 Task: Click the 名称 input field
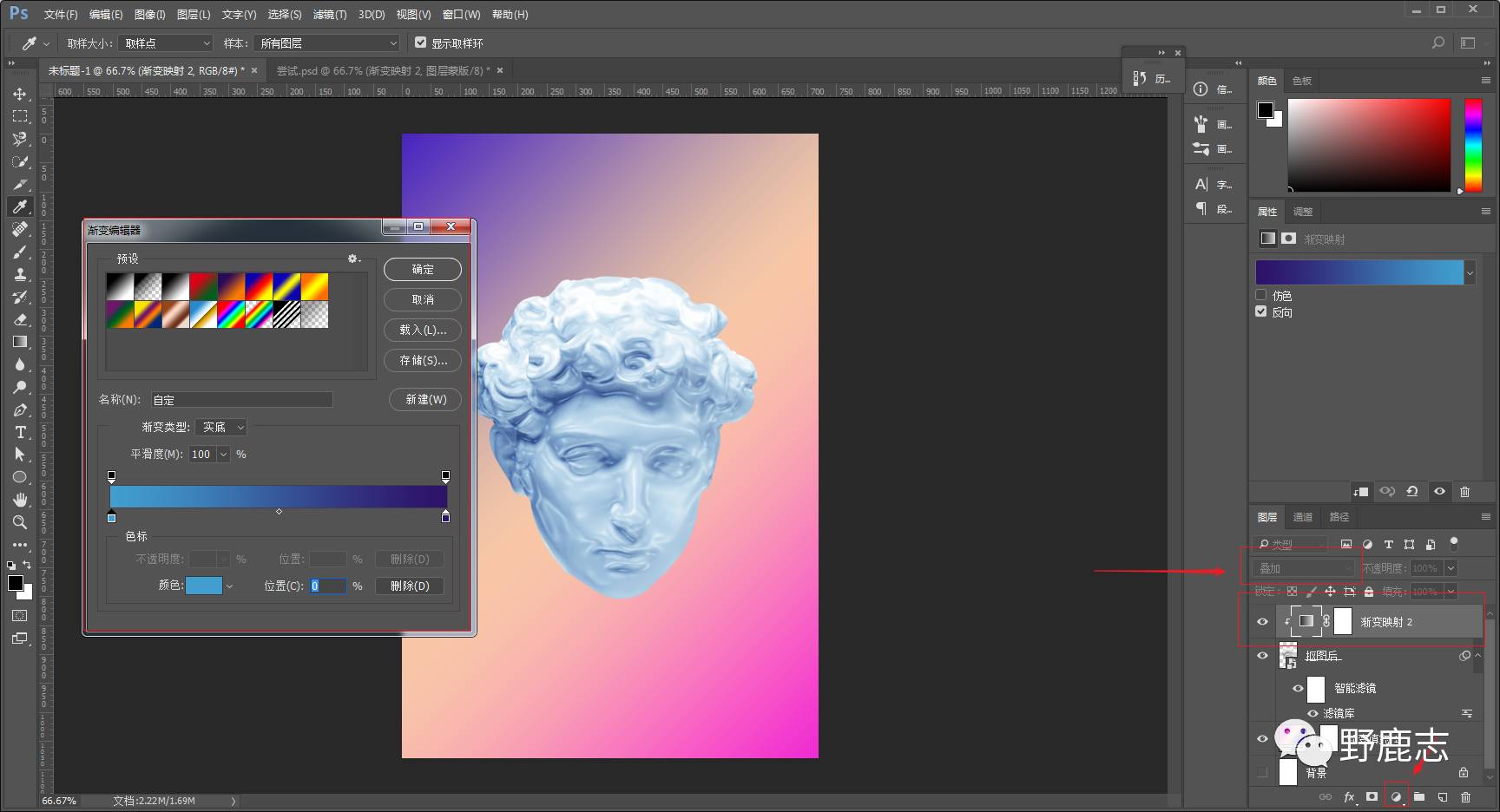(x=241, y=400)
